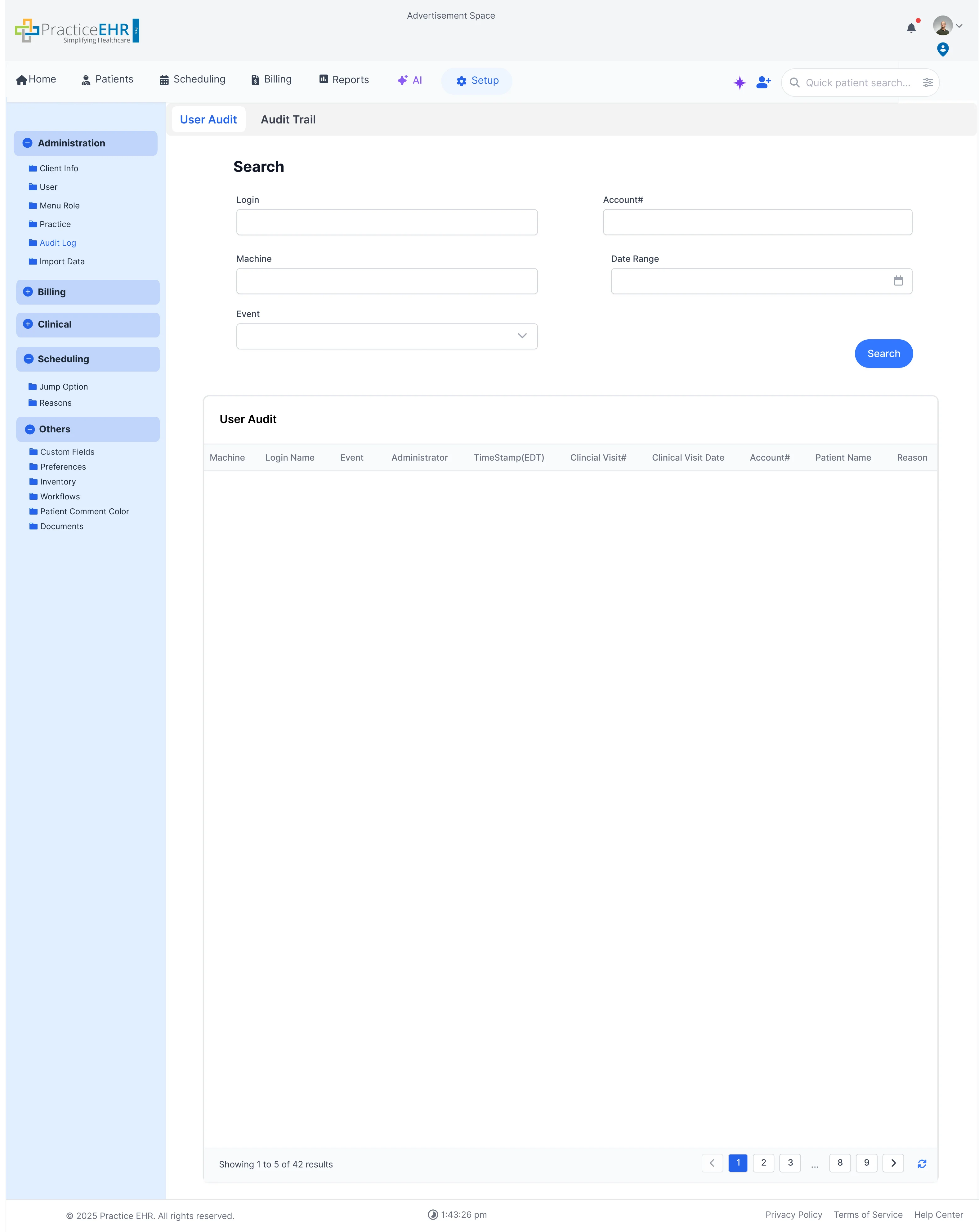Click the purple sparkle AI icon near quick search
Viewport: 979px width, 1232px height.
pos(740,83)
